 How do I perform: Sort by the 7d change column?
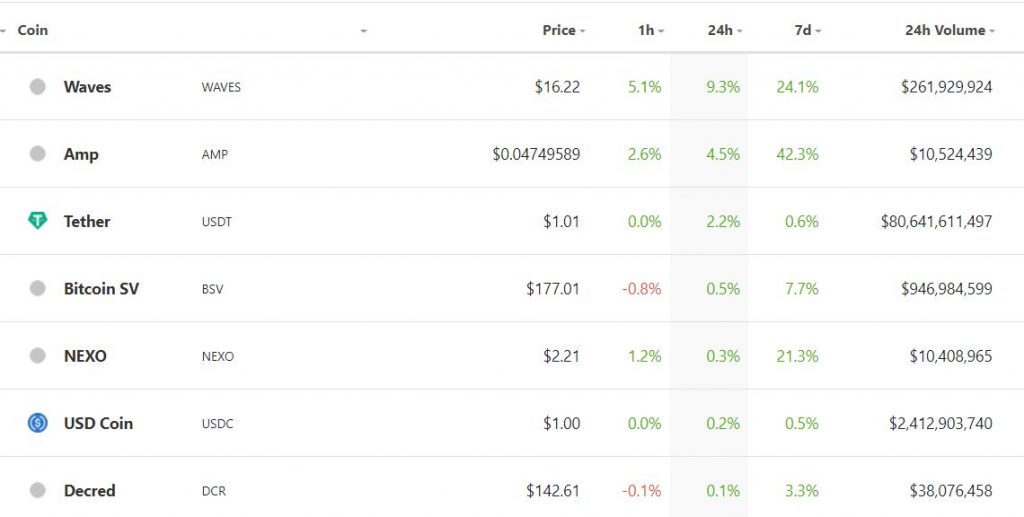click(808, 30)
